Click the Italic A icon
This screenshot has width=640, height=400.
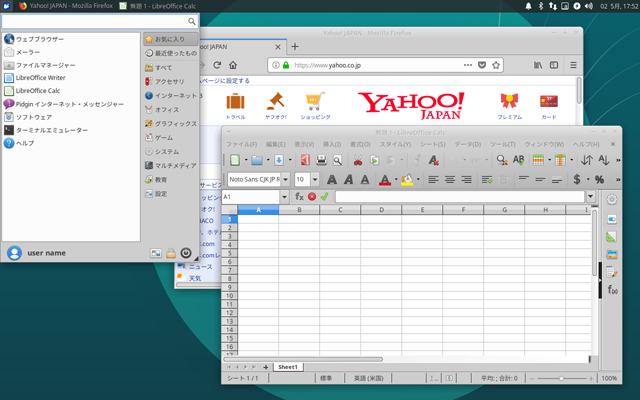(348, 179)
